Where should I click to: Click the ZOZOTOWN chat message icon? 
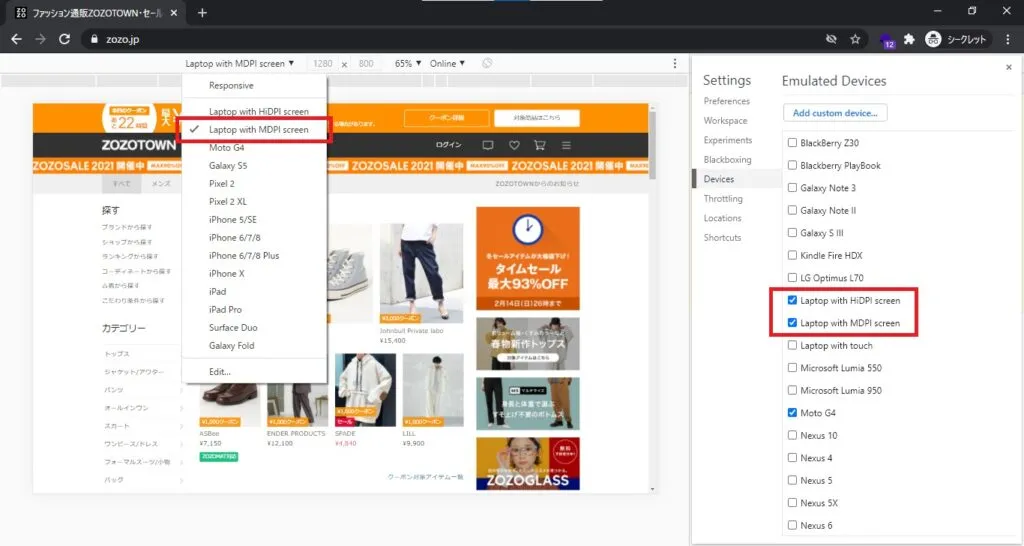[x=488, y=145]
